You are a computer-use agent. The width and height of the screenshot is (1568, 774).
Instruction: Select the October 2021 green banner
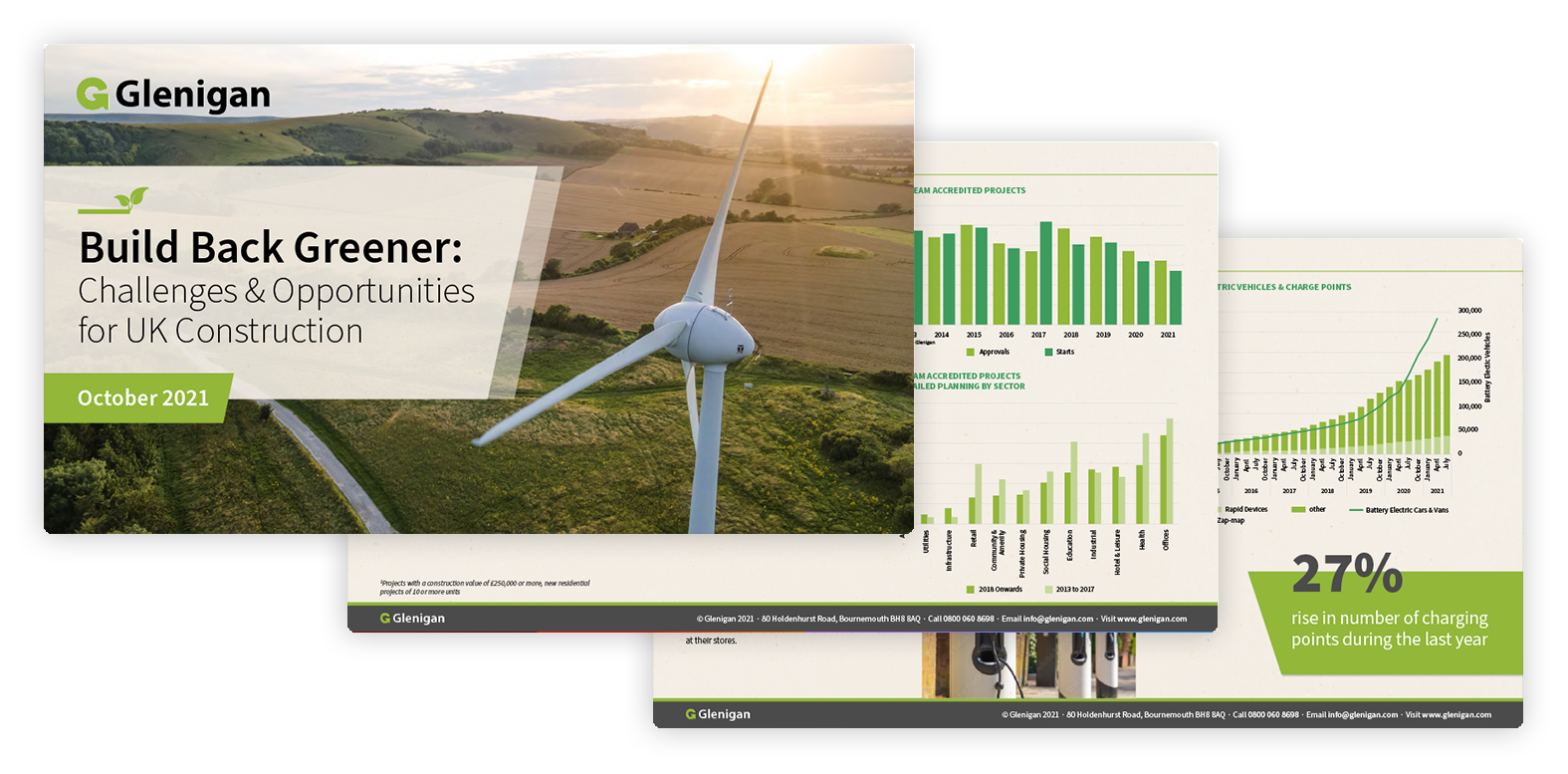(x=142, y=397)
